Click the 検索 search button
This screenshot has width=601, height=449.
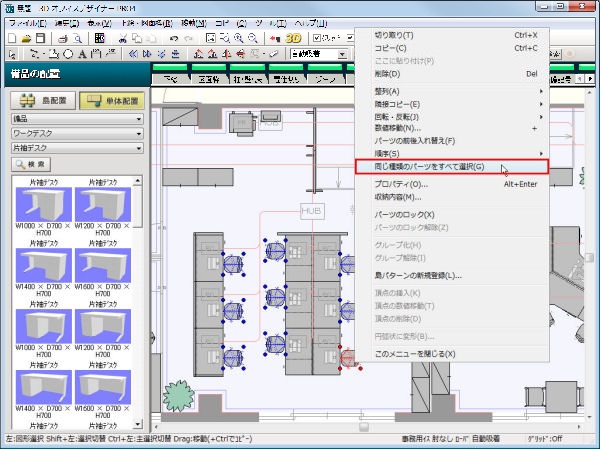pos(33,164)
